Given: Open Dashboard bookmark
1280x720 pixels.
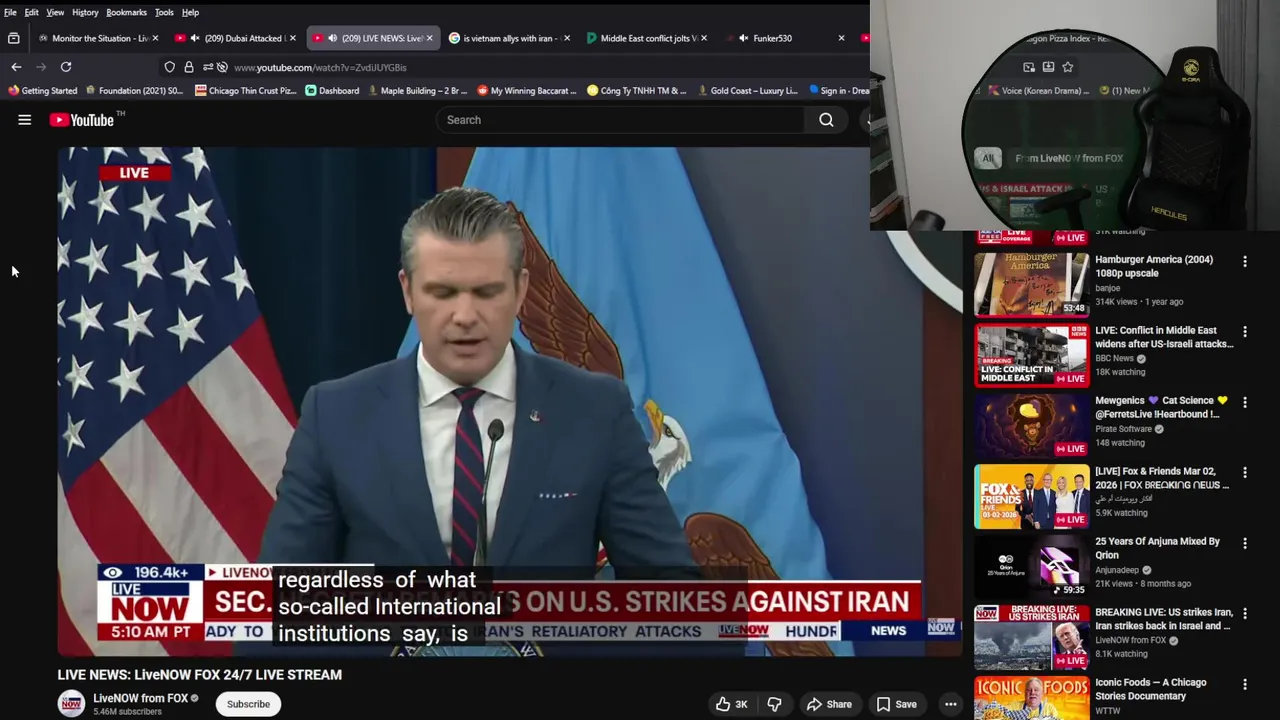Looking at the screenshot, I should 332,91.
